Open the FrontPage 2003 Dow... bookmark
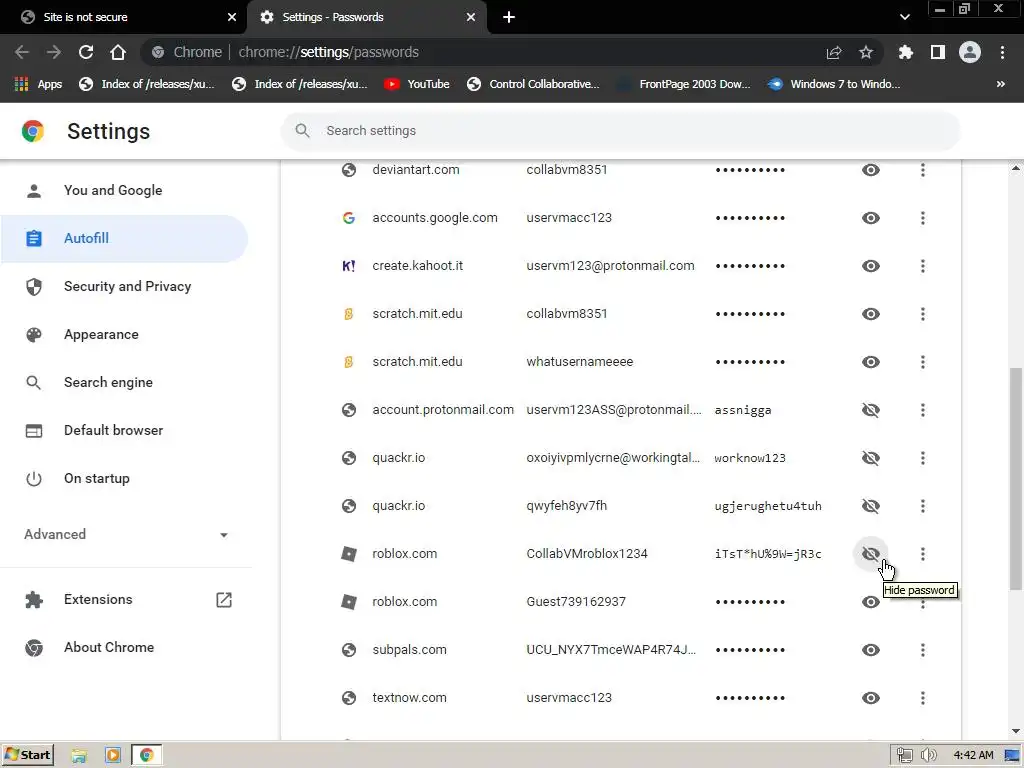 tap(684, 84)
